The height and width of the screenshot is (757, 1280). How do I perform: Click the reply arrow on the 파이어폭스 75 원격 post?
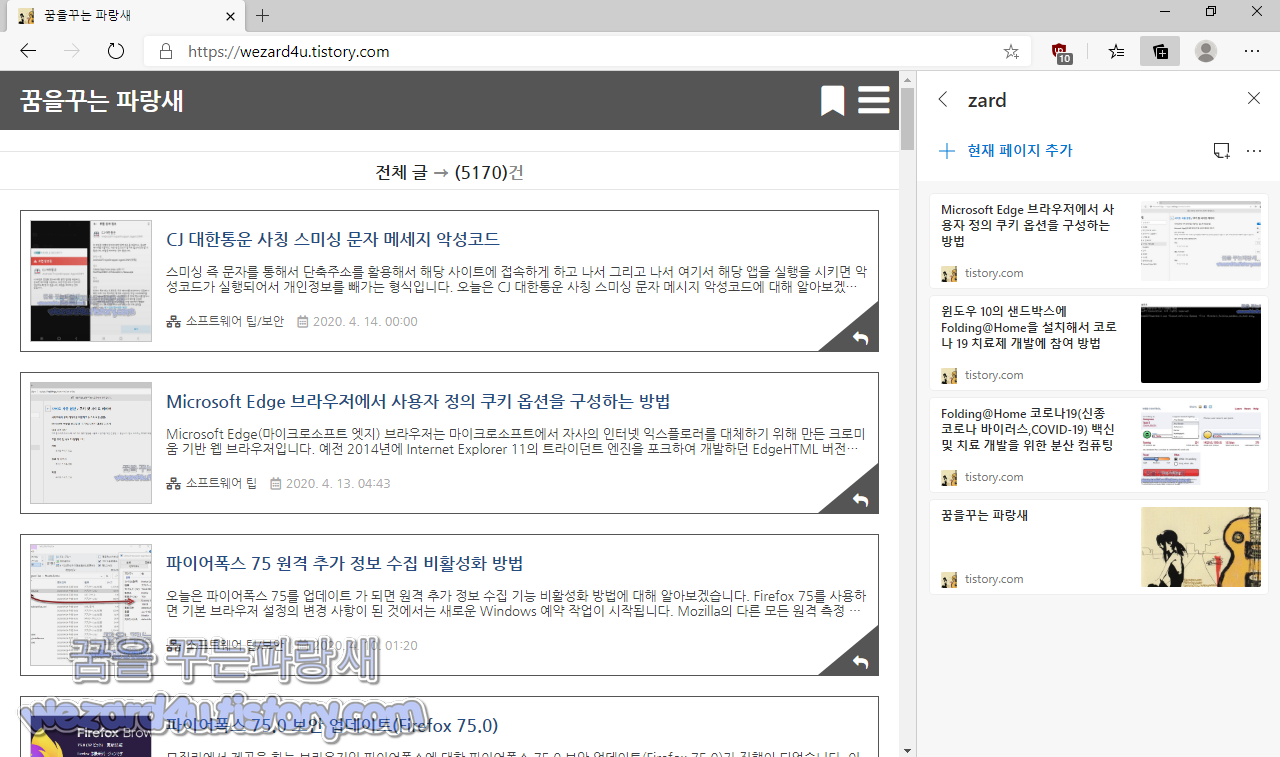tap(860, 662)
